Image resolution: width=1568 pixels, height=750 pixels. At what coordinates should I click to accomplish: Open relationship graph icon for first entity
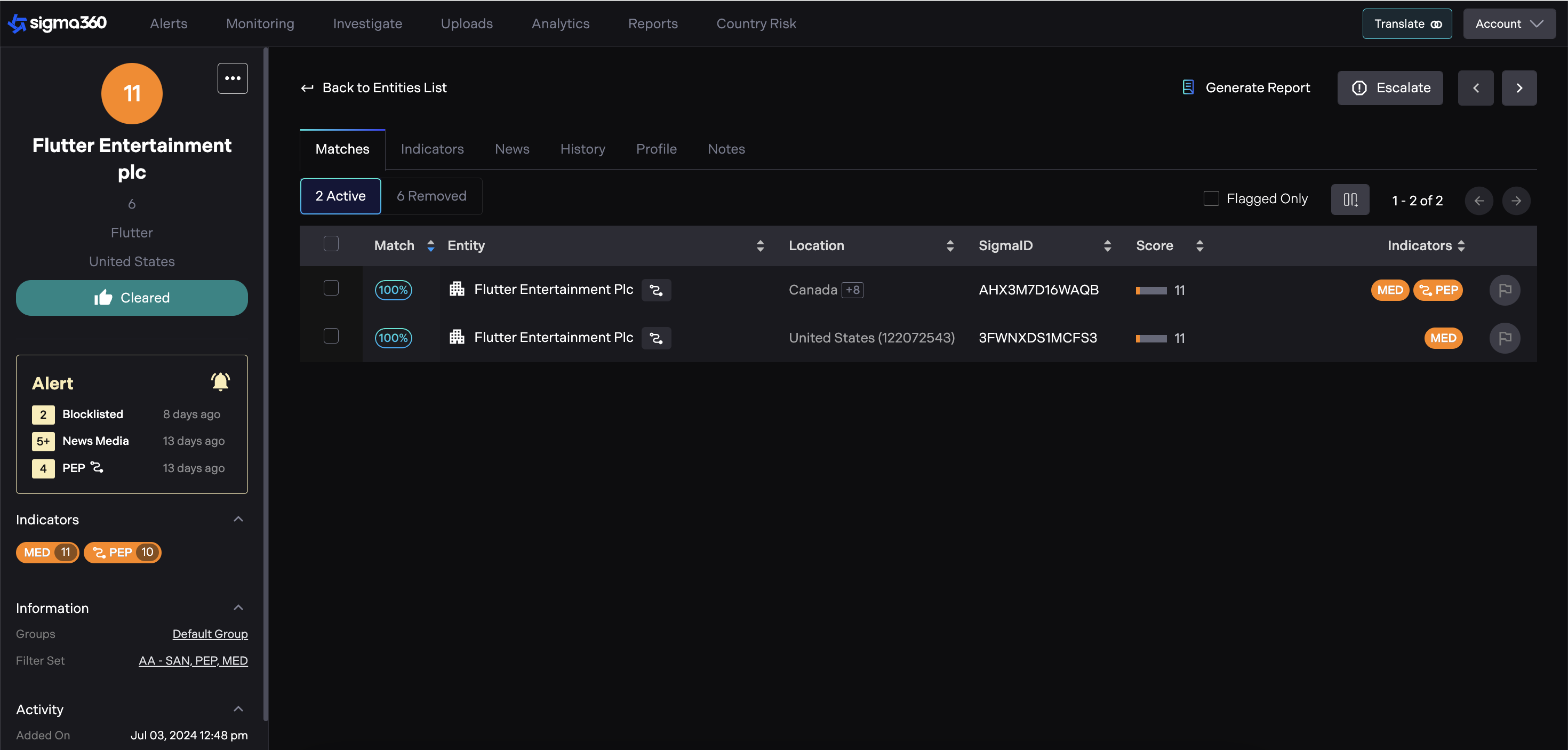(655, 290)
